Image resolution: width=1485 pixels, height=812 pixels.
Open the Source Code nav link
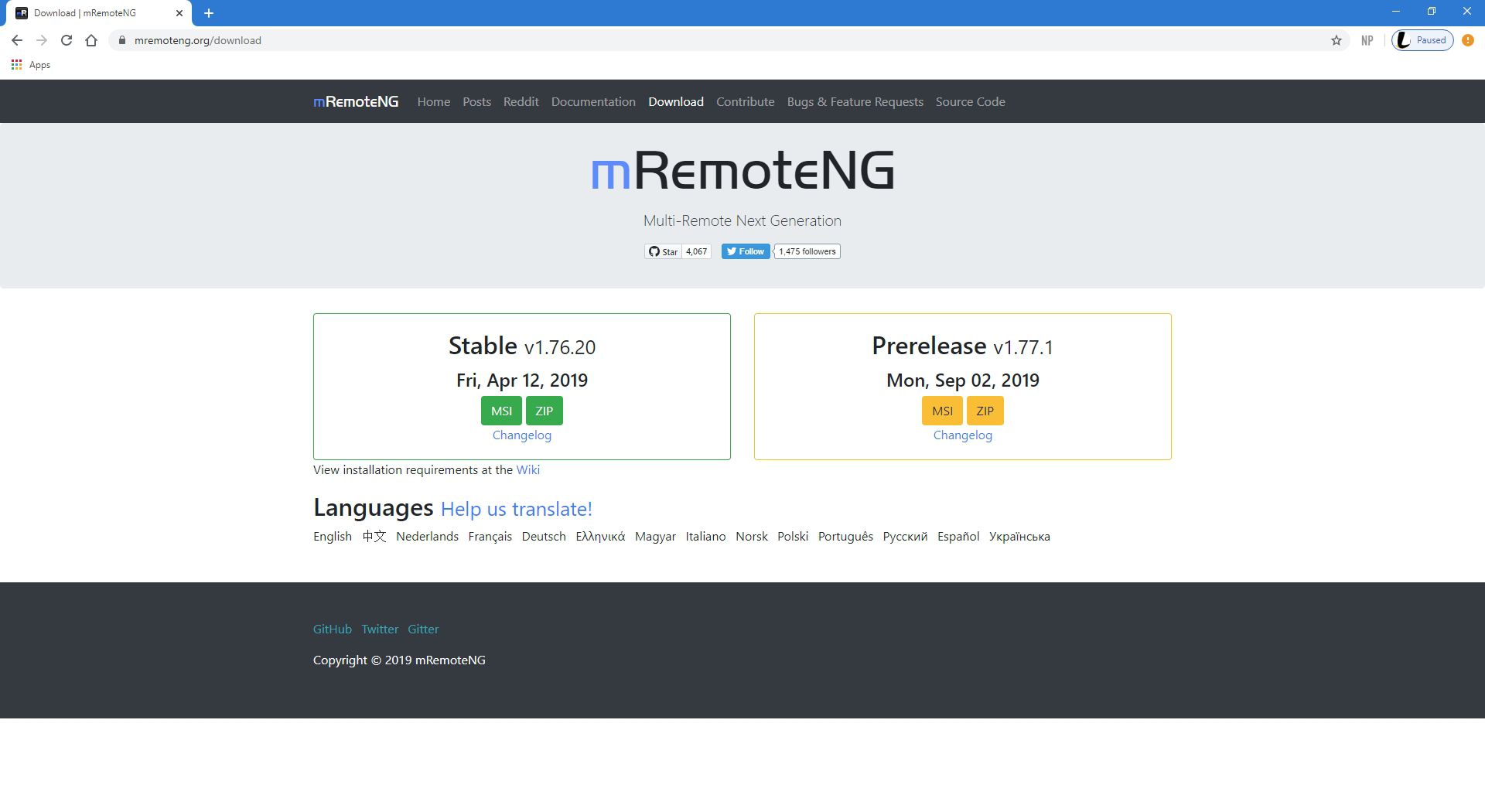coord(970,101)
